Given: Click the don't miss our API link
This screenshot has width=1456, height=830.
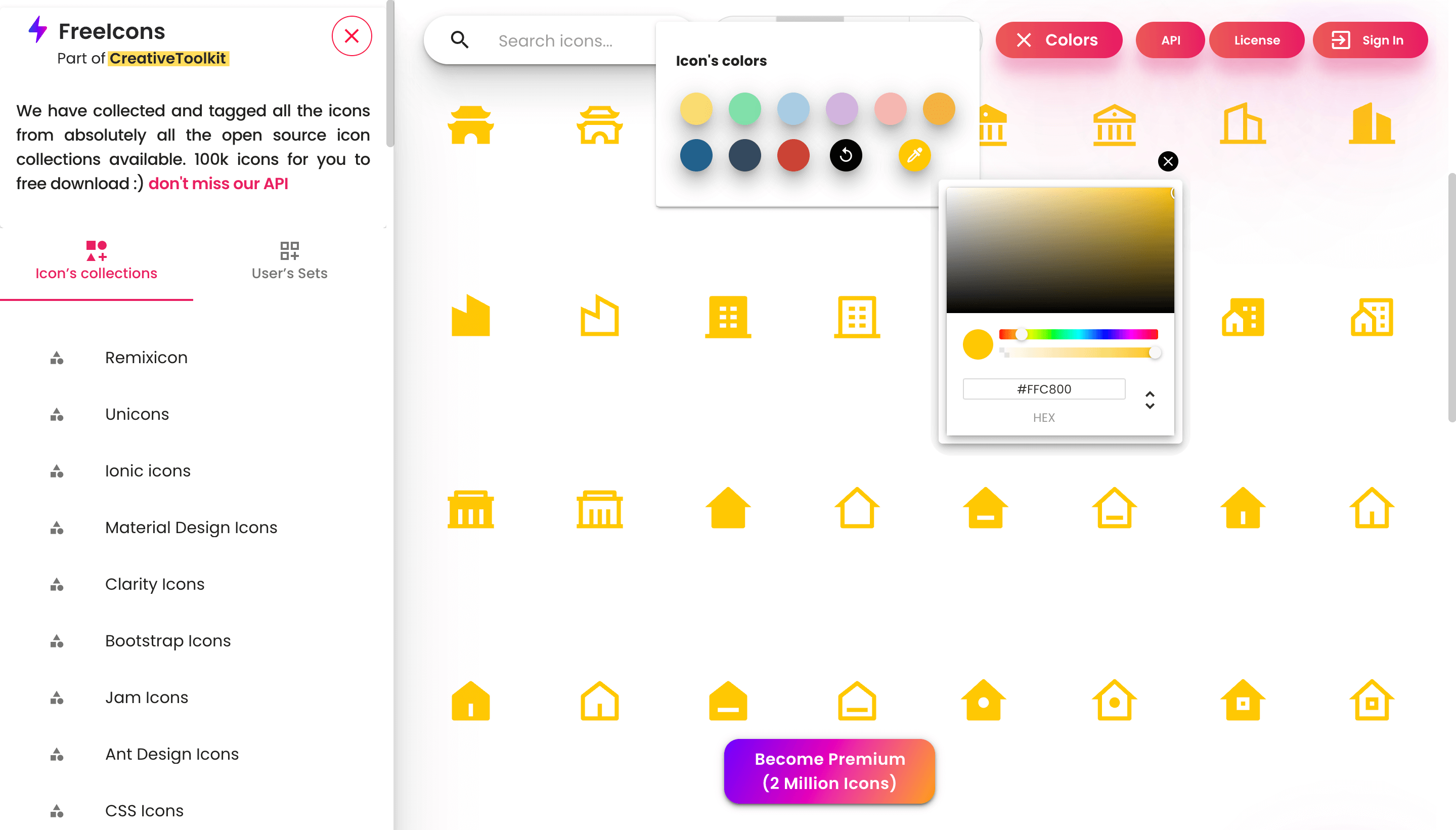Looking at the screenshot, I should [218, 183].
